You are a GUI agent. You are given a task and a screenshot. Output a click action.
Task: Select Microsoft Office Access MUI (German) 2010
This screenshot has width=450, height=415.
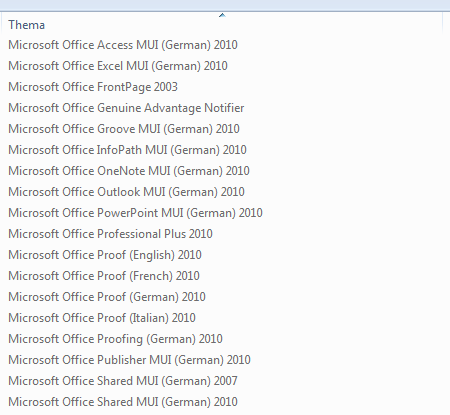click(123, 45)
